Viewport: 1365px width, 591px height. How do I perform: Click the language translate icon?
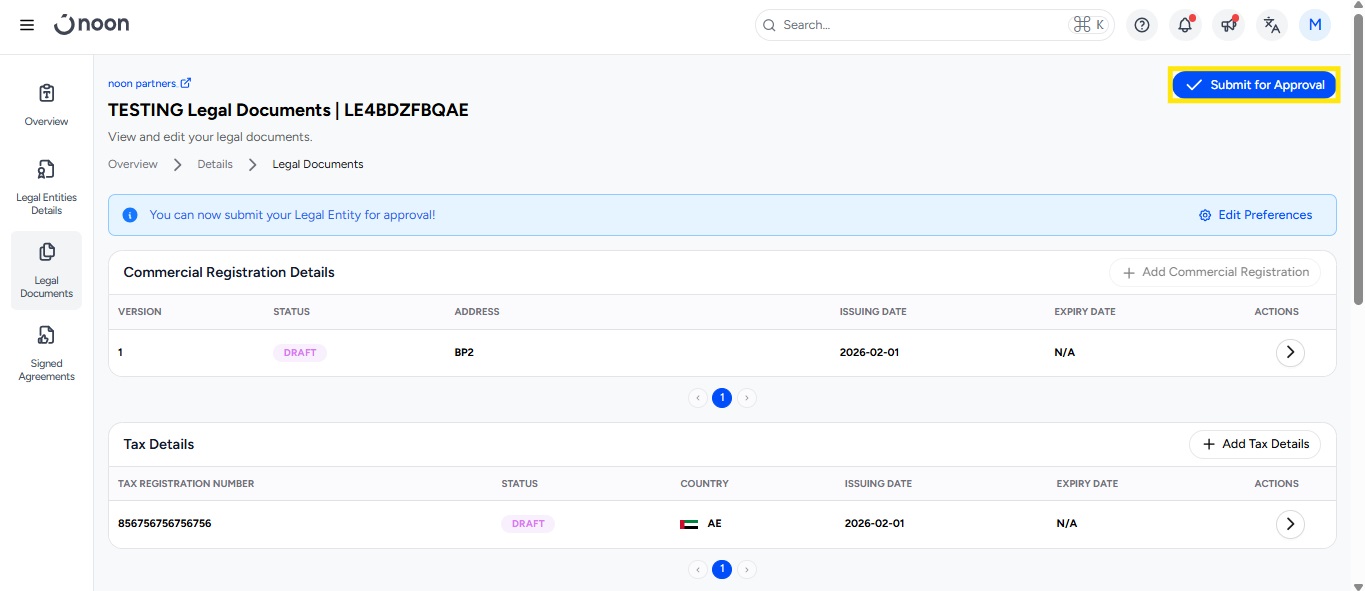[1271, 25]
